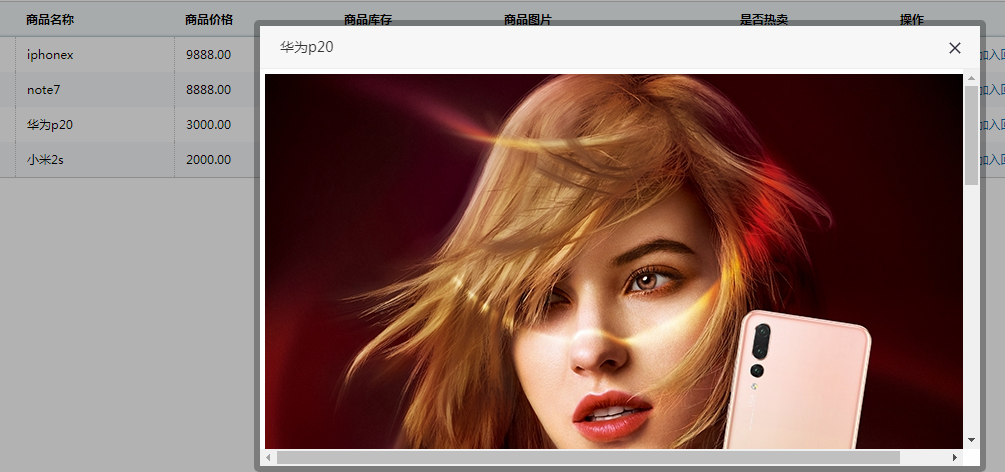Click the Huawei P20 promotional image
This screenshot has width=1005, height=472.
pyautogui.click(x=560, y=260)
